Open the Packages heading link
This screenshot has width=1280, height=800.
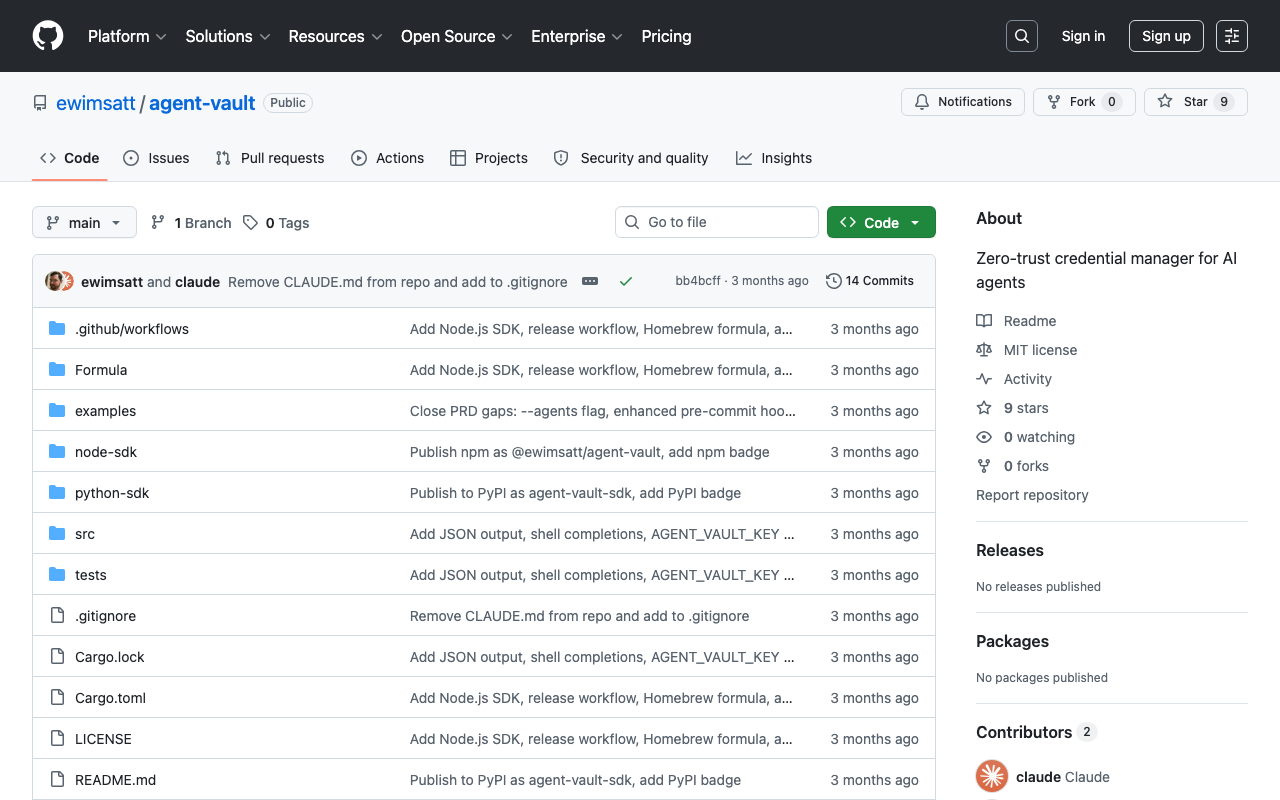(1012, 641)
